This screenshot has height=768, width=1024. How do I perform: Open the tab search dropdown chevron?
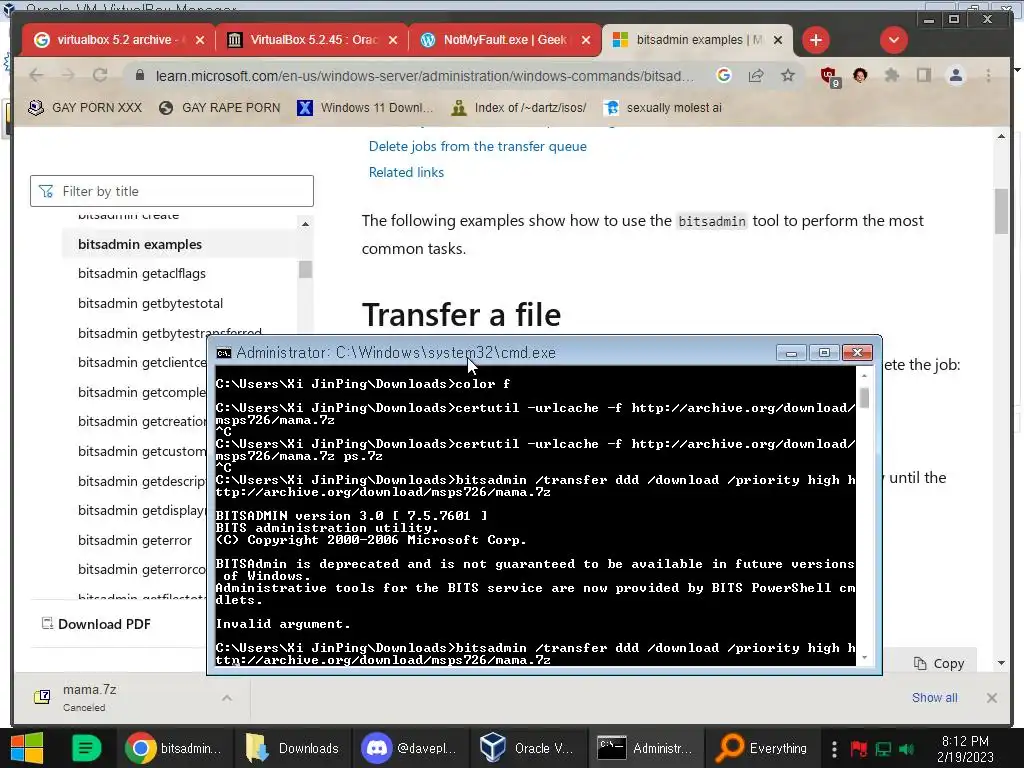(x=893, y=40)
